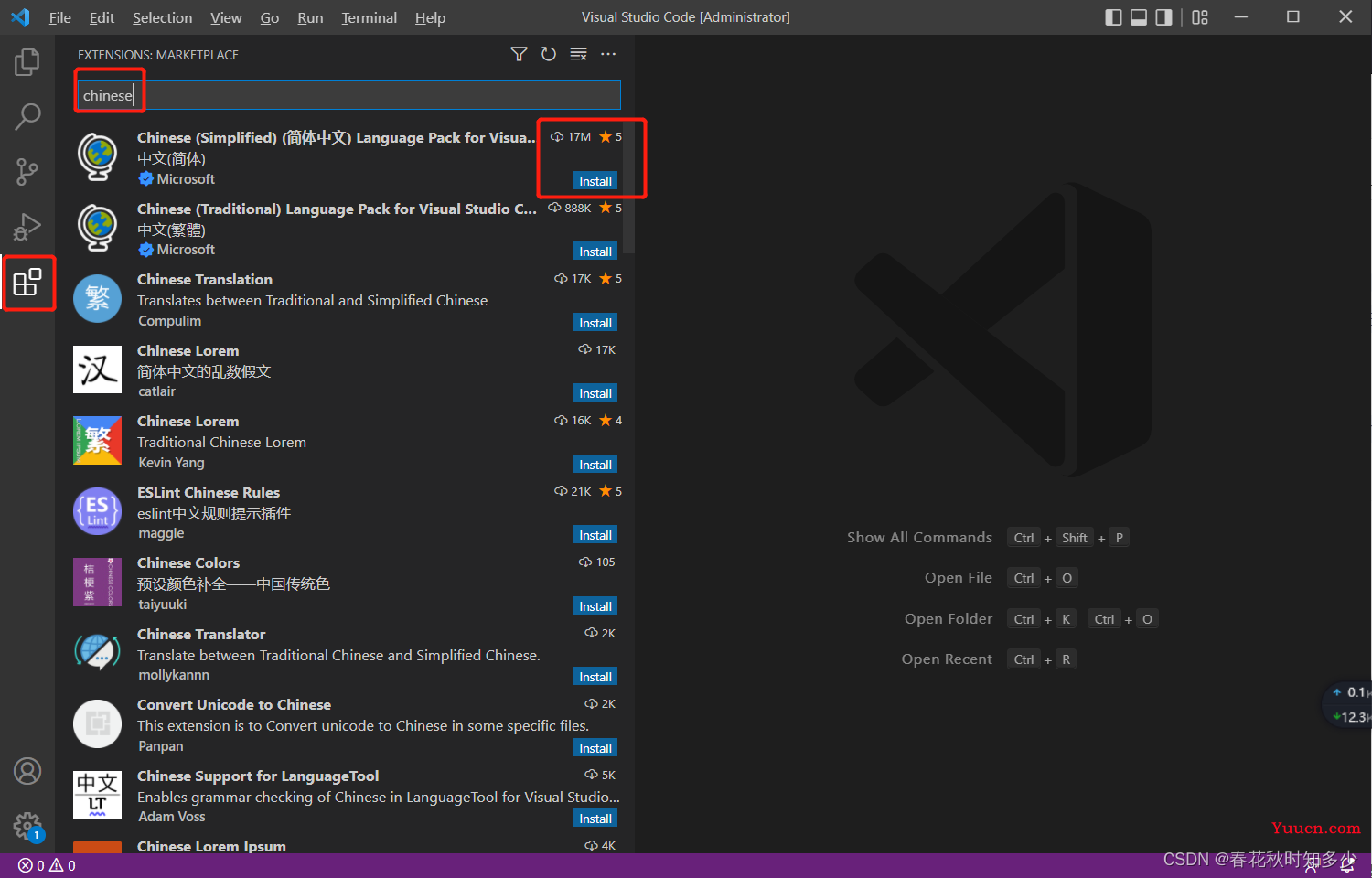Install Chinese Colors extension
The image size is (1372, 878).
595,606
